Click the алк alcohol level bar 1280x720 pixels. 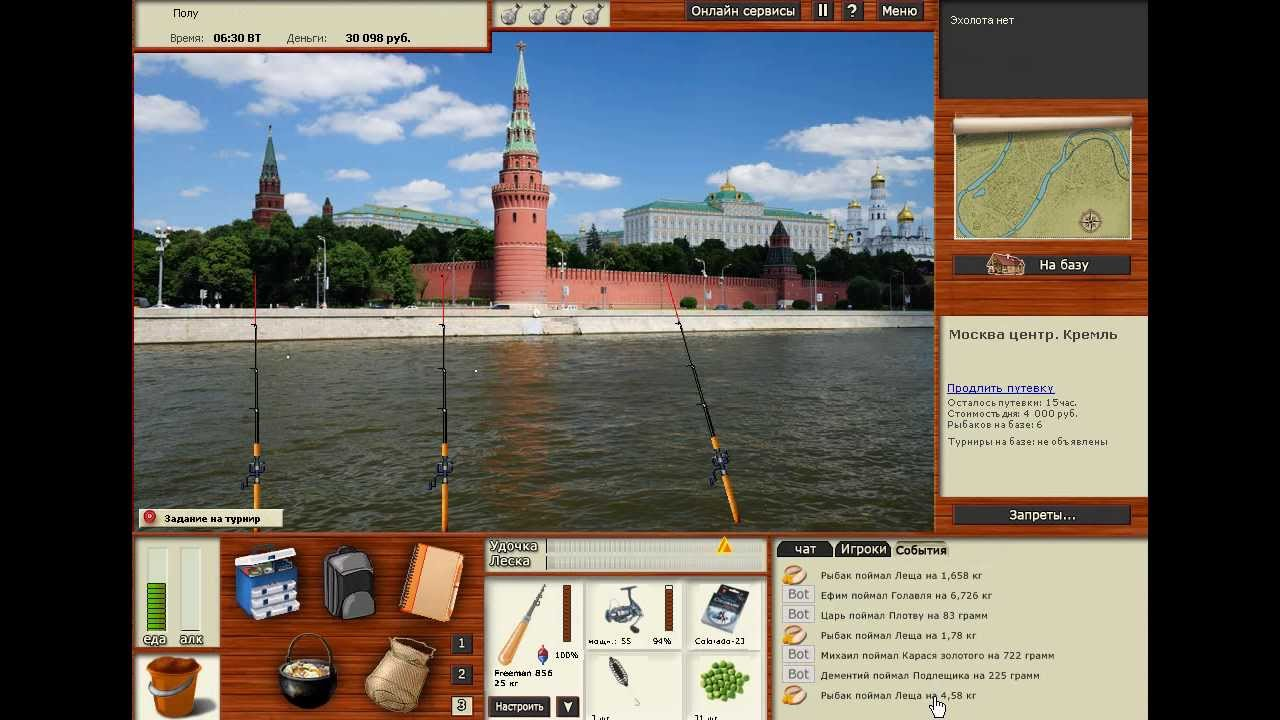click(190, 590)
